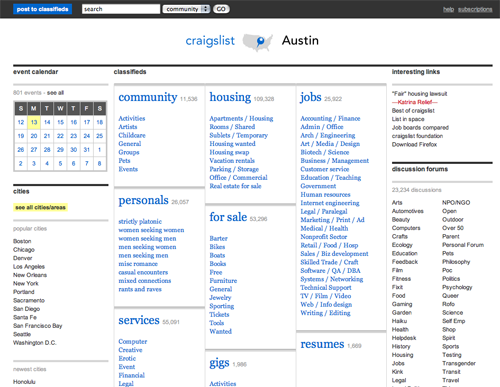Open Nonprofit Sector jobs
The width and height of the screenshot is (500, 387).
(324, 237)
